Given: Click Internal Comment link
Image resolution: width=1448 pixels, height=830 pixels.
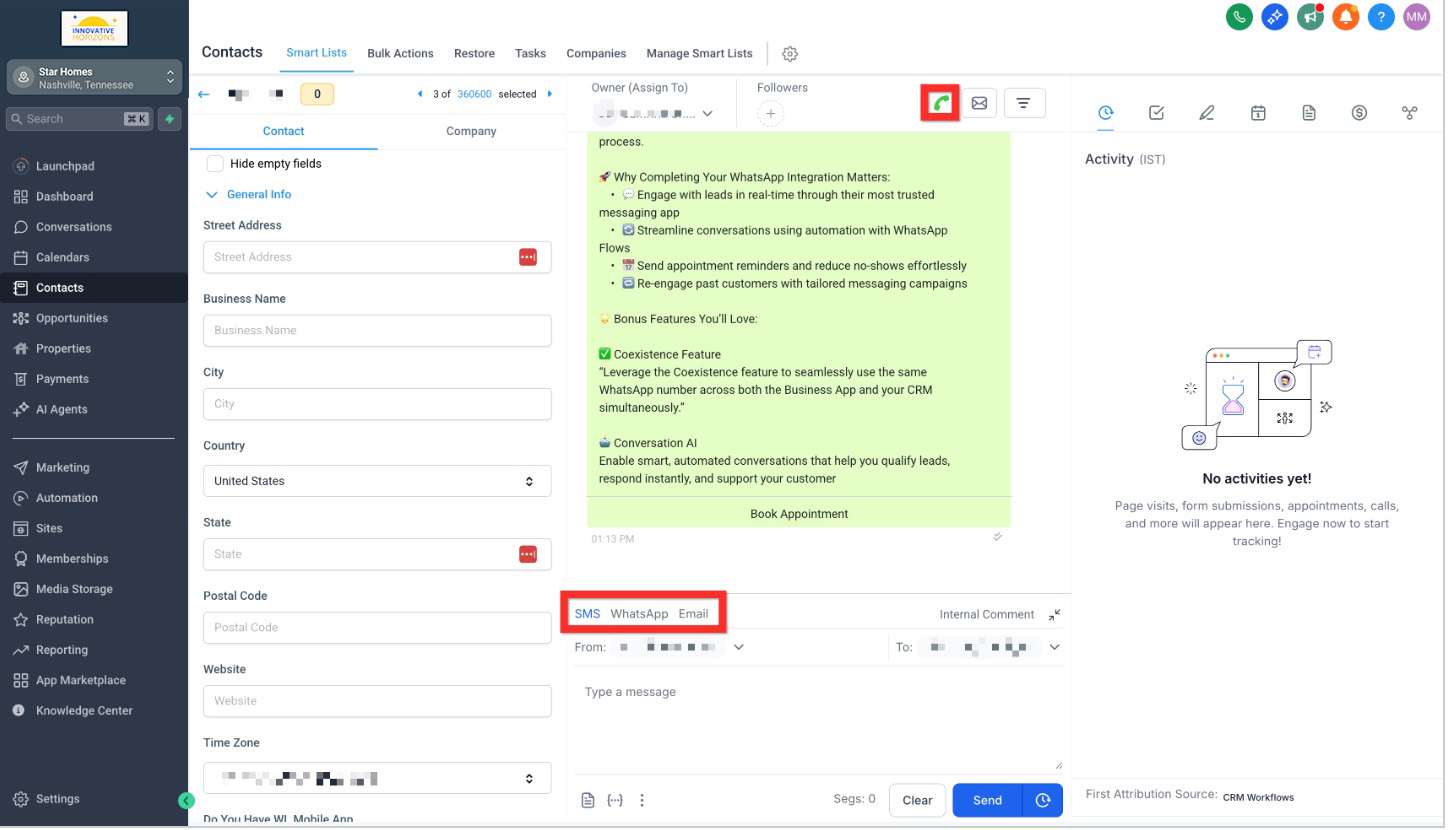Looking at the screenshot, I should tap(986, 615).
